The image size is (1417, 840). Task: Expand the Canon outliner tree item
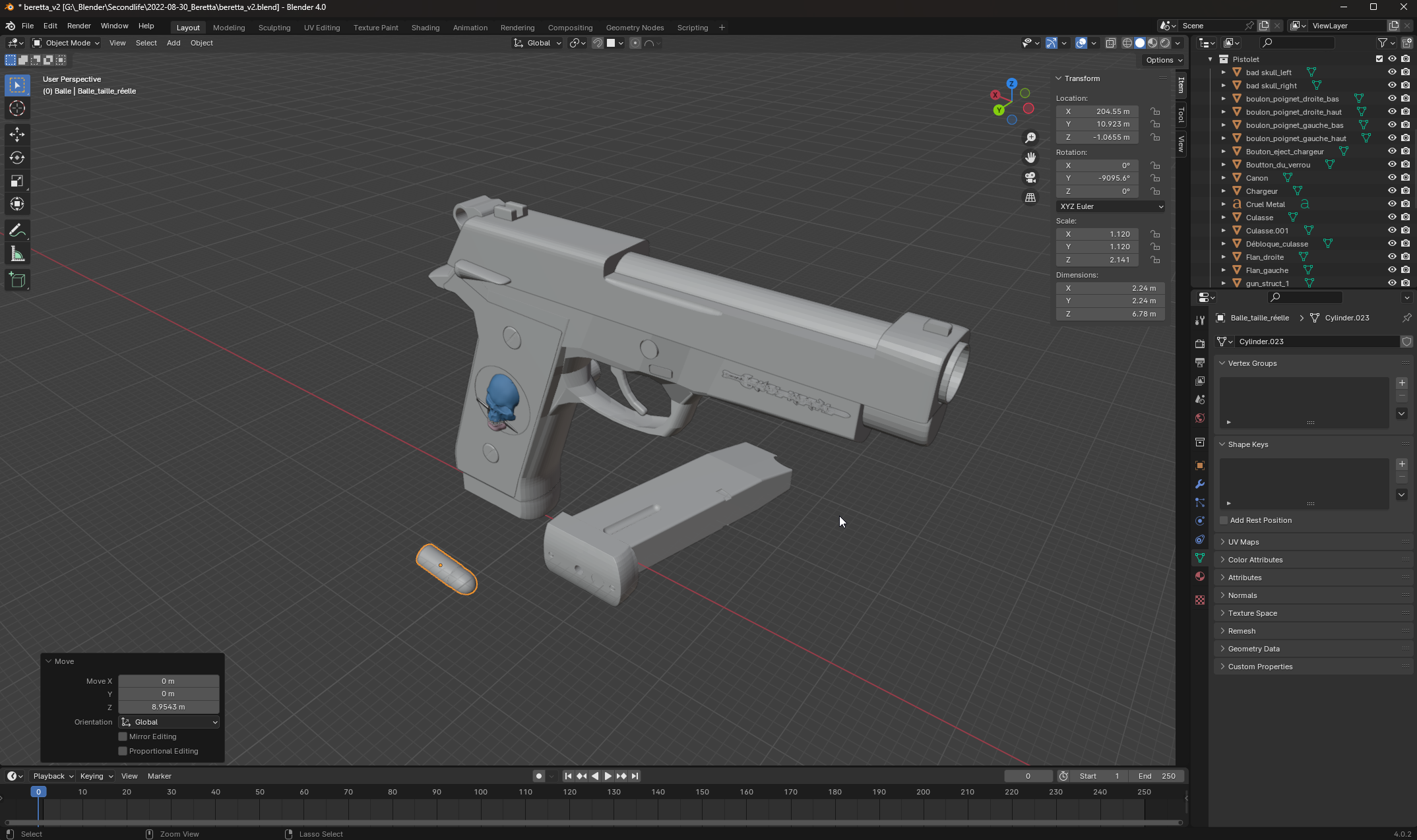[x=1224, y=177]
